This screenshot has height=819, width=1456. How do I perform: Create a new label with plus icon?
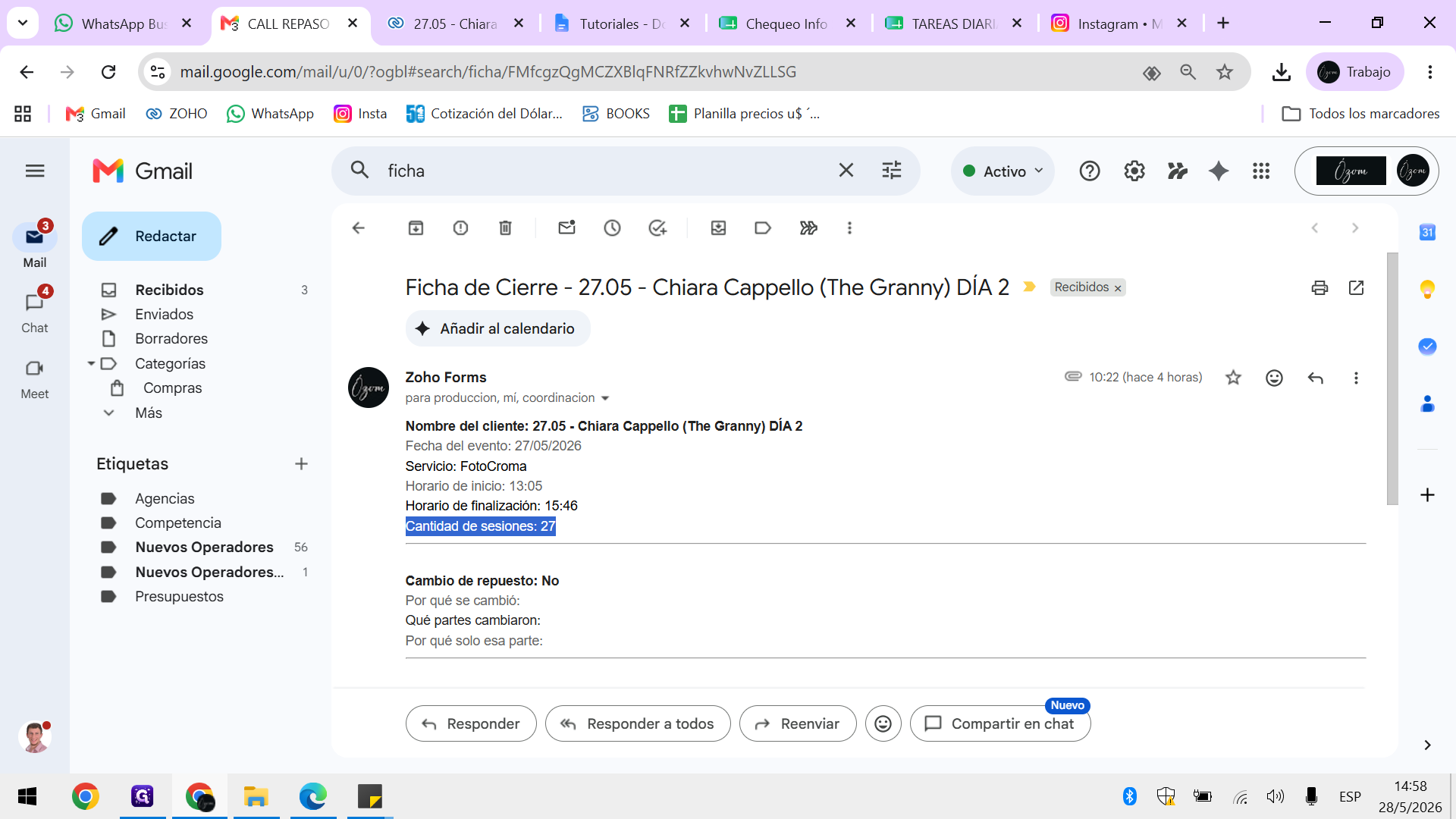click(x=301, y=464)
